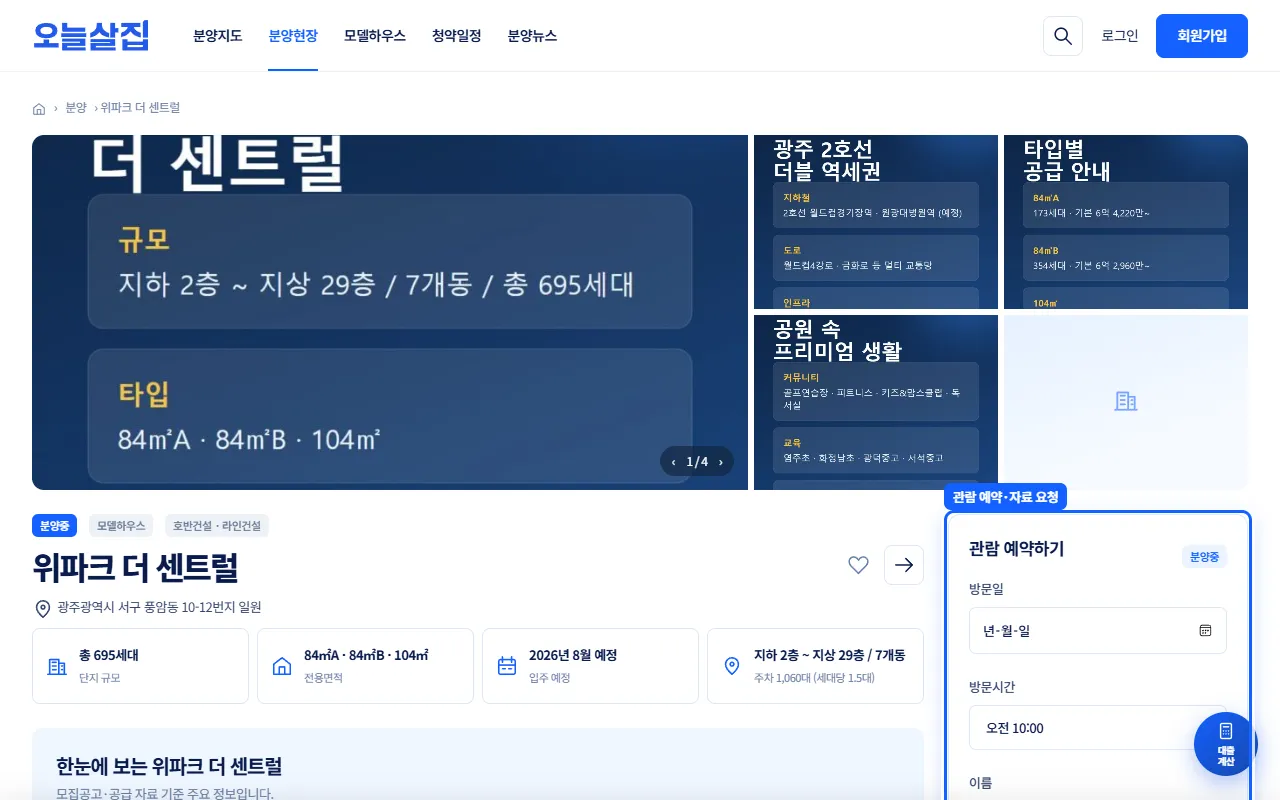Open the 타입별 공급 안내 thumbnail
The height and width of the screenshot is (800, 1280).
tap(1126, 222)
